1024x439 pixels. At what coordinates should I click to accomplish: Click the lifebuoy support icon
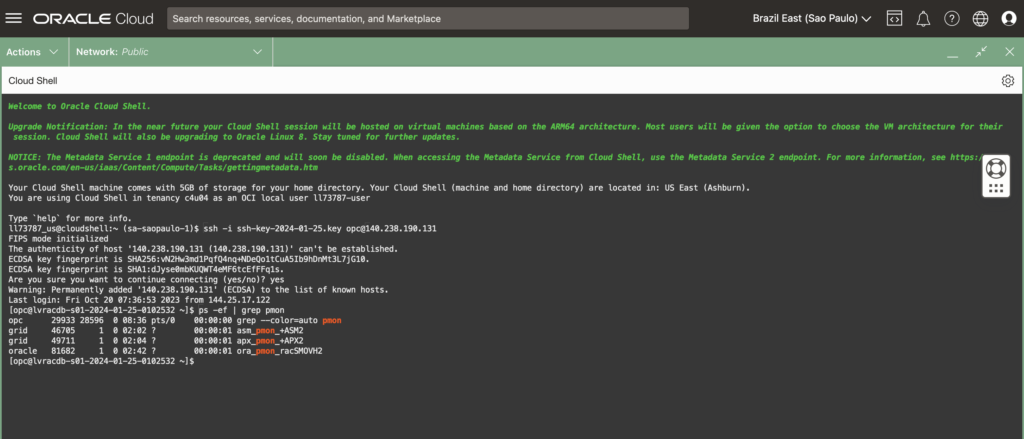[x=995, y=166]
